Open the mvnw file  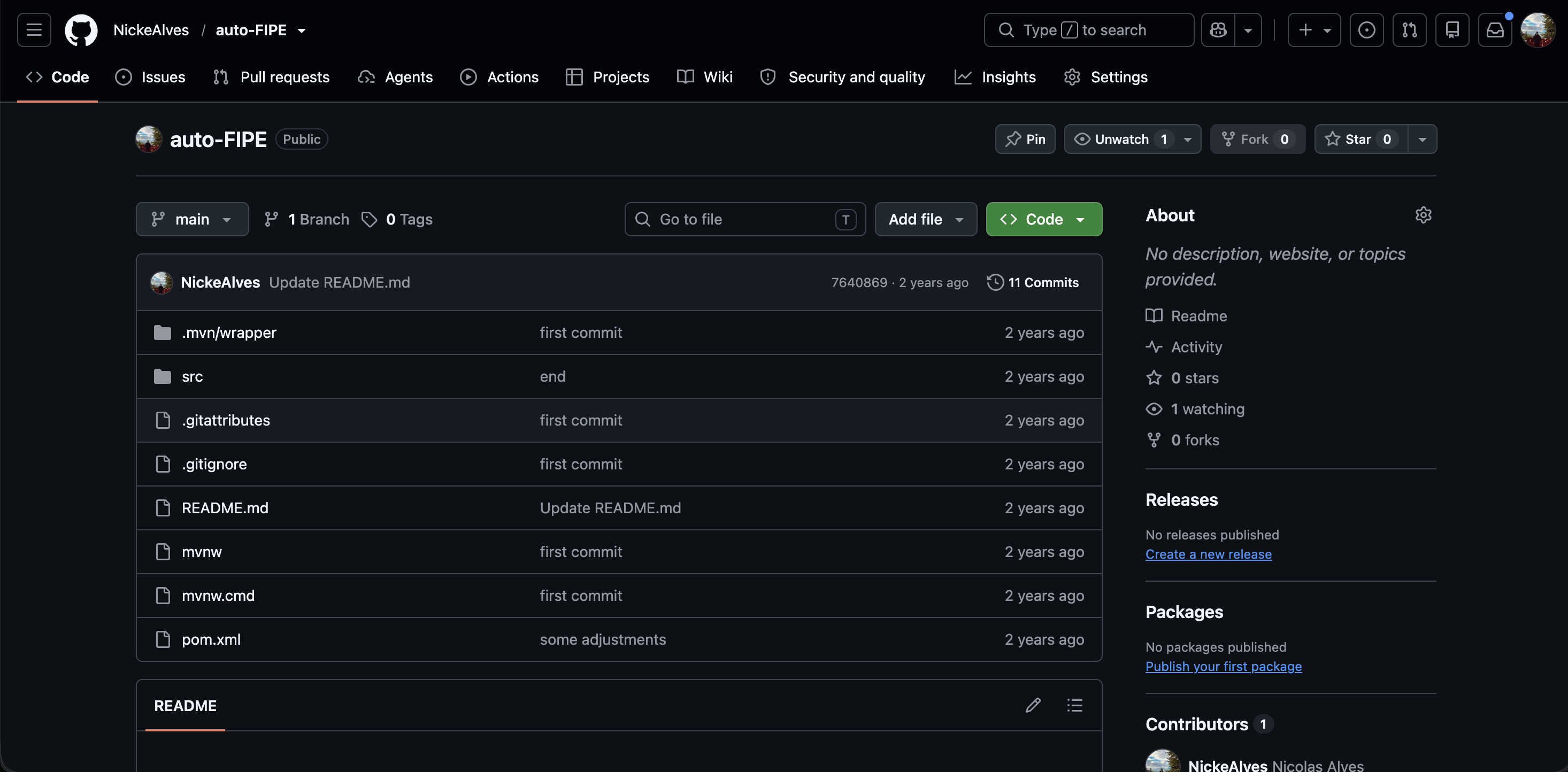point(202,552)
